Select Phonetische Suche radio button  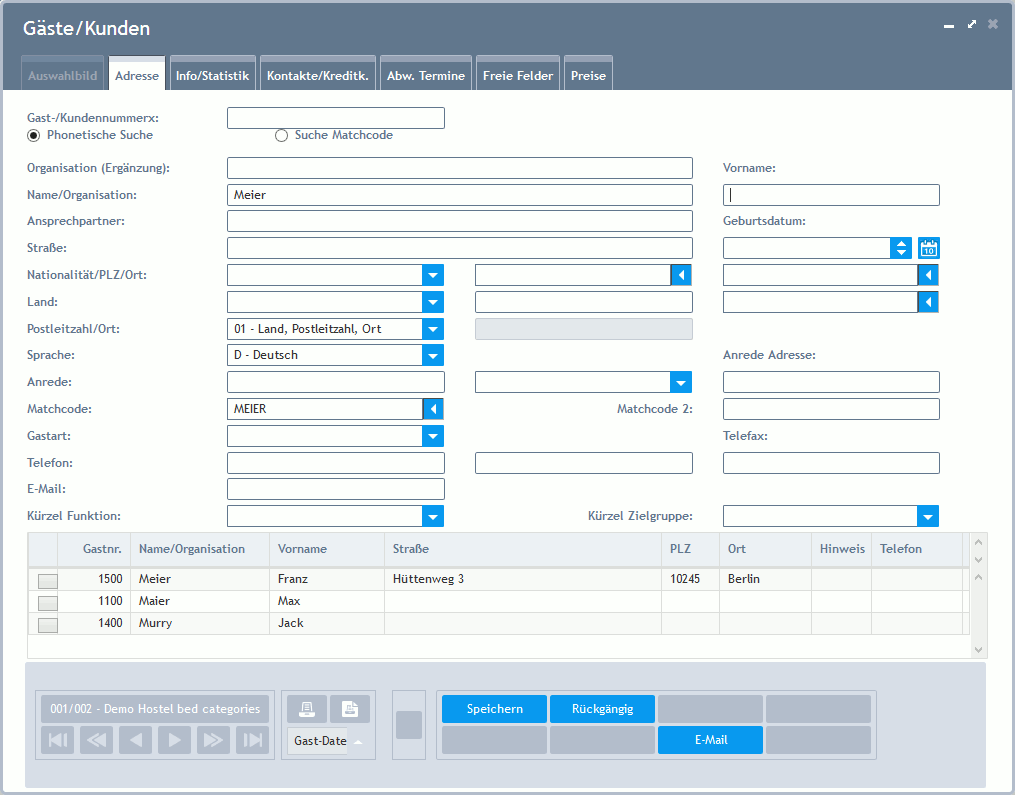pyautogui.click(x=33, y=135)
